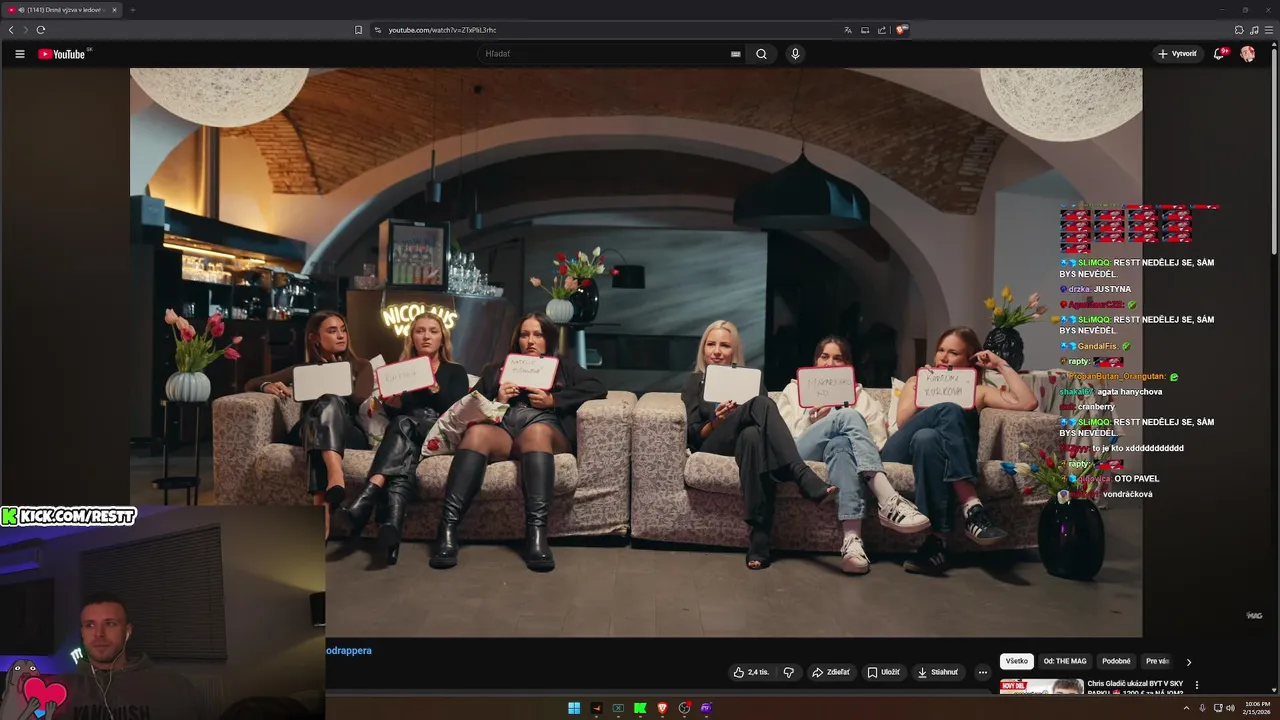This screenshot has height=720, width=1280.
Task: Select the Pre vás filter chip
Action: point(1157,661)
